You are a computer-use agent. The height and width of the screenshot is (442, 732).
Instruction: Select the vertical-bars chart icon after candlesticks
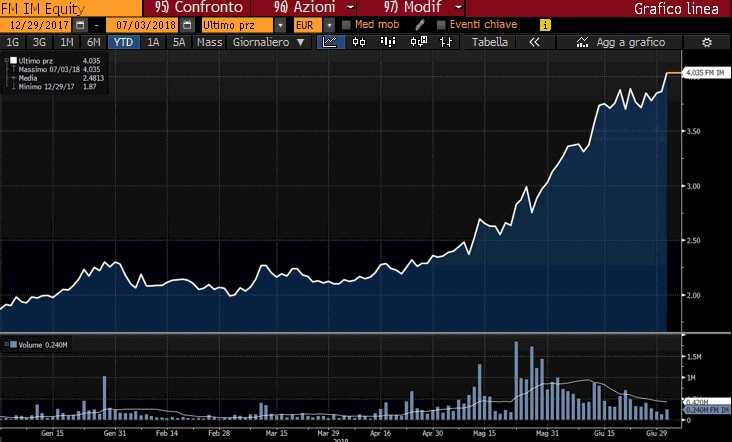click(x=388, y=42)
